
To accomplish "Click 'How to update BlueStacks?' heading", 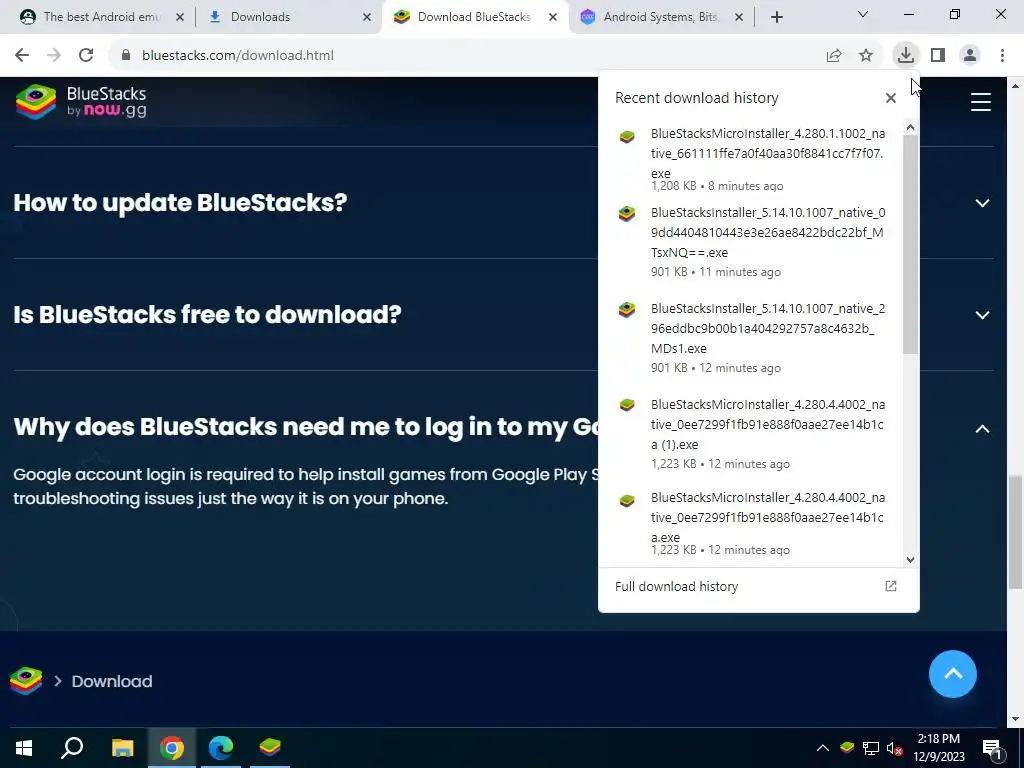I will tap(180, 202).
